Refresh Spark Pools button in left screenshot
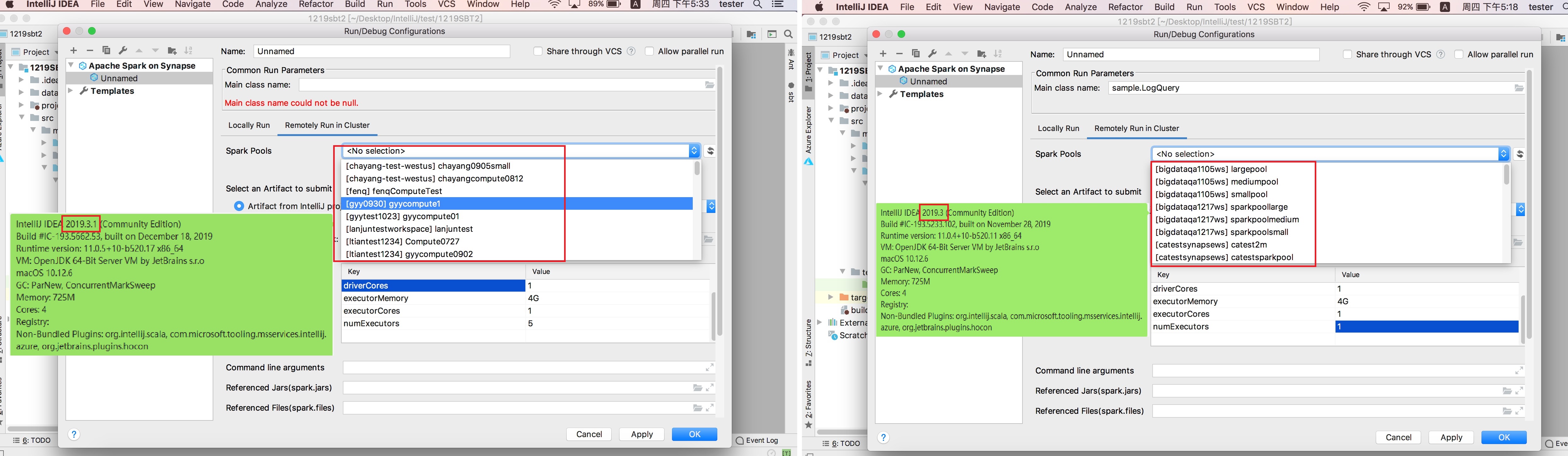This screenshot has height=456, width=1568. 710,151
